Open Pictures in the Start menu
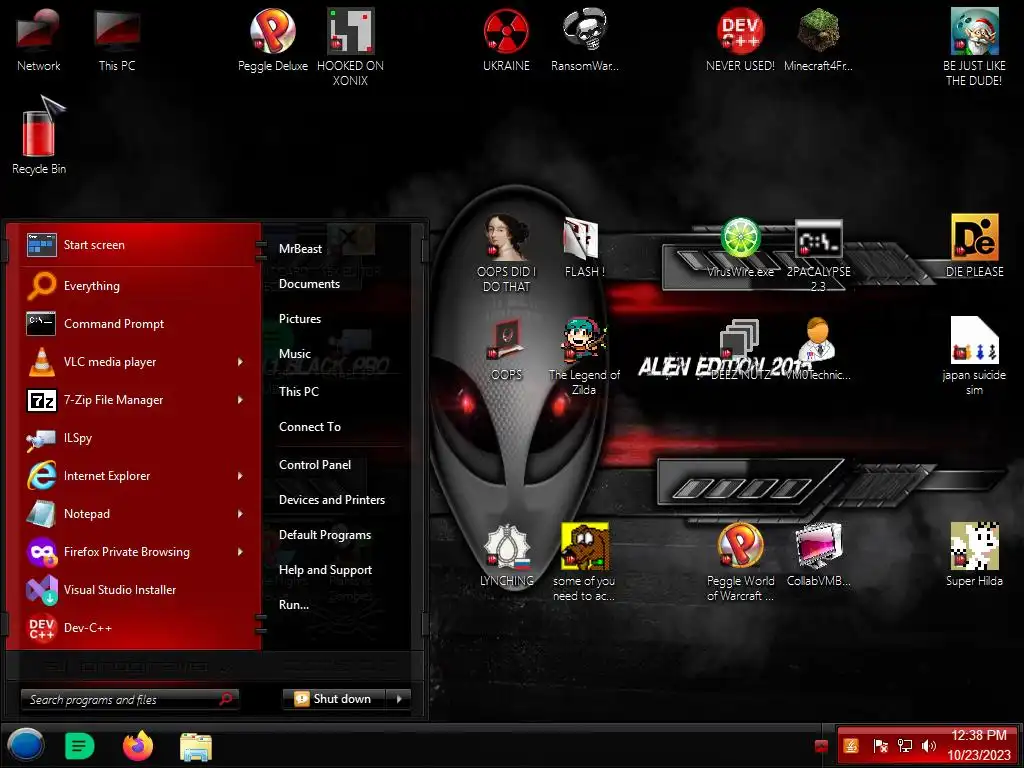1024x768 pixels. click(x=300, y=319)
